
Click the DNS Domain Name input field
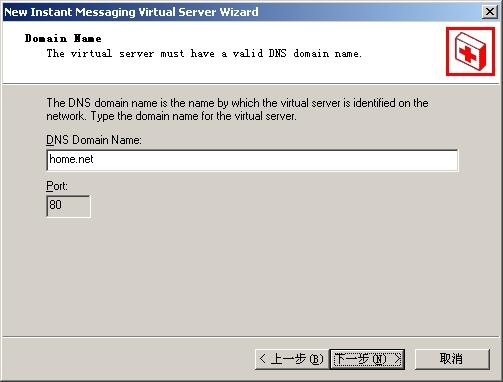click(252, 160)
